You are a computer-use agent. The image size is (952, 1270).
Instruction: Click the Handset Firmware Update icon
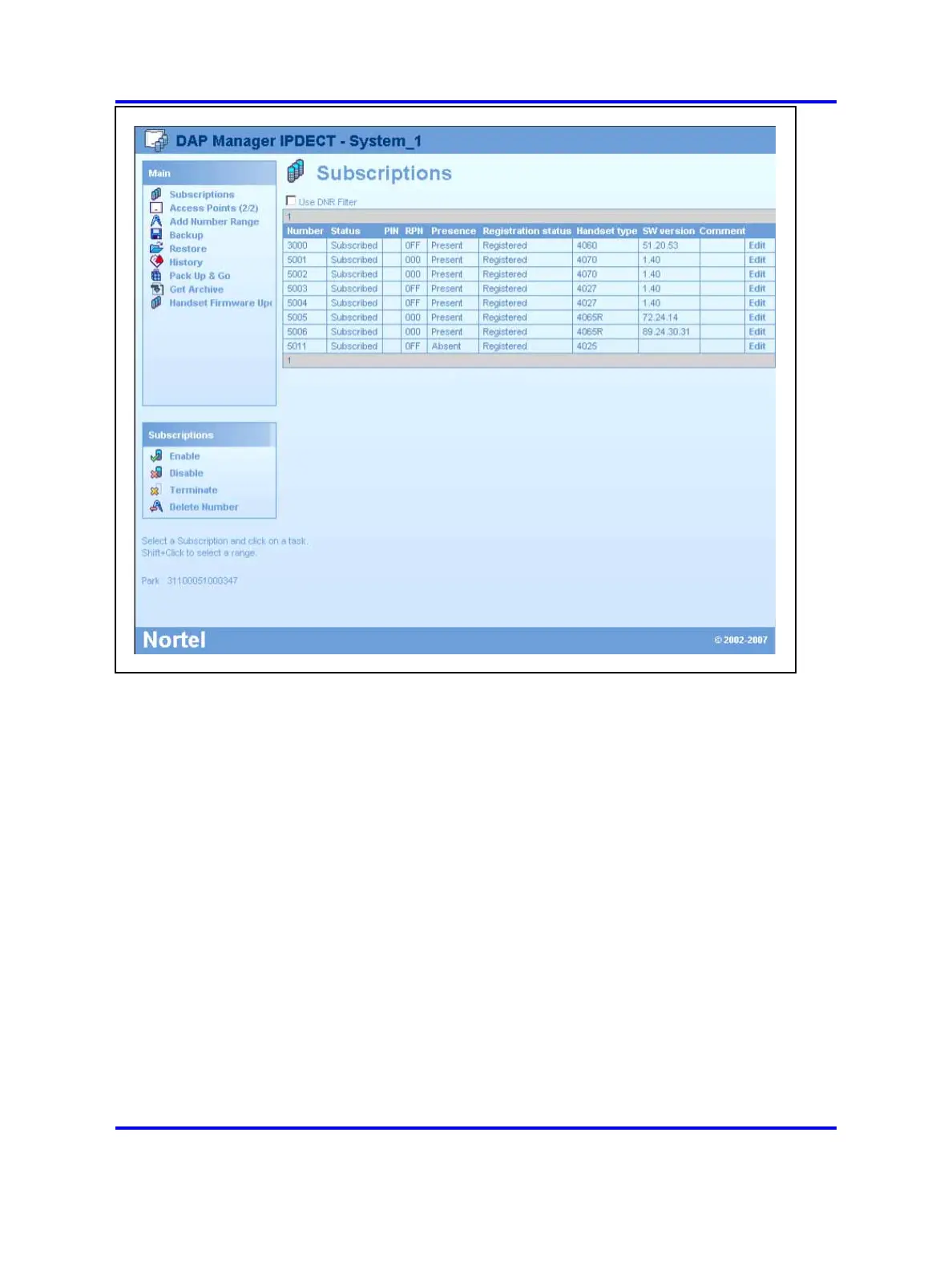tap(156, 302)
